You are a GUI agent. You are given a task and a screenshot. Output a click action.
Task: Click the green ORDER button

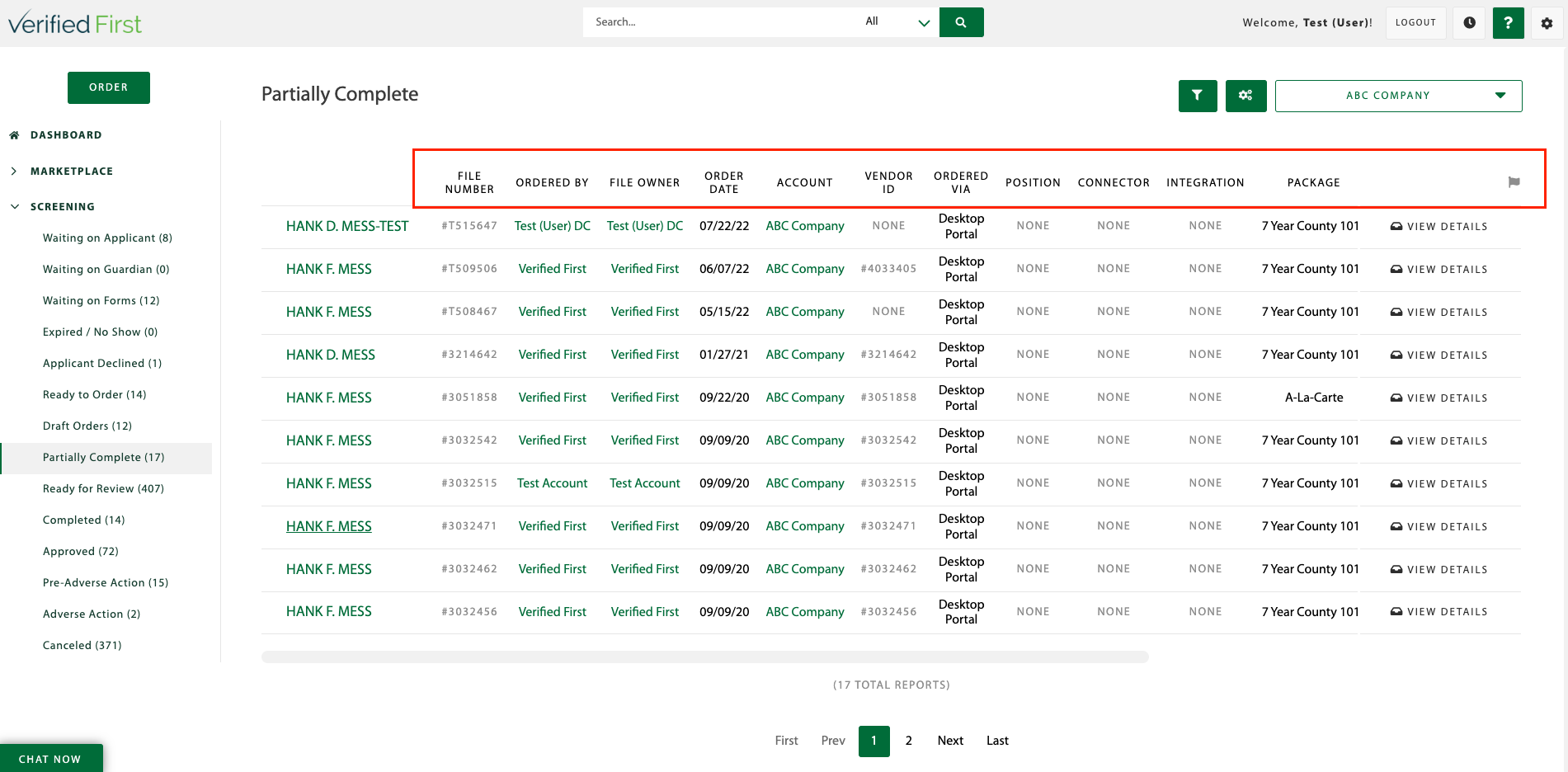tap(109, 87)
